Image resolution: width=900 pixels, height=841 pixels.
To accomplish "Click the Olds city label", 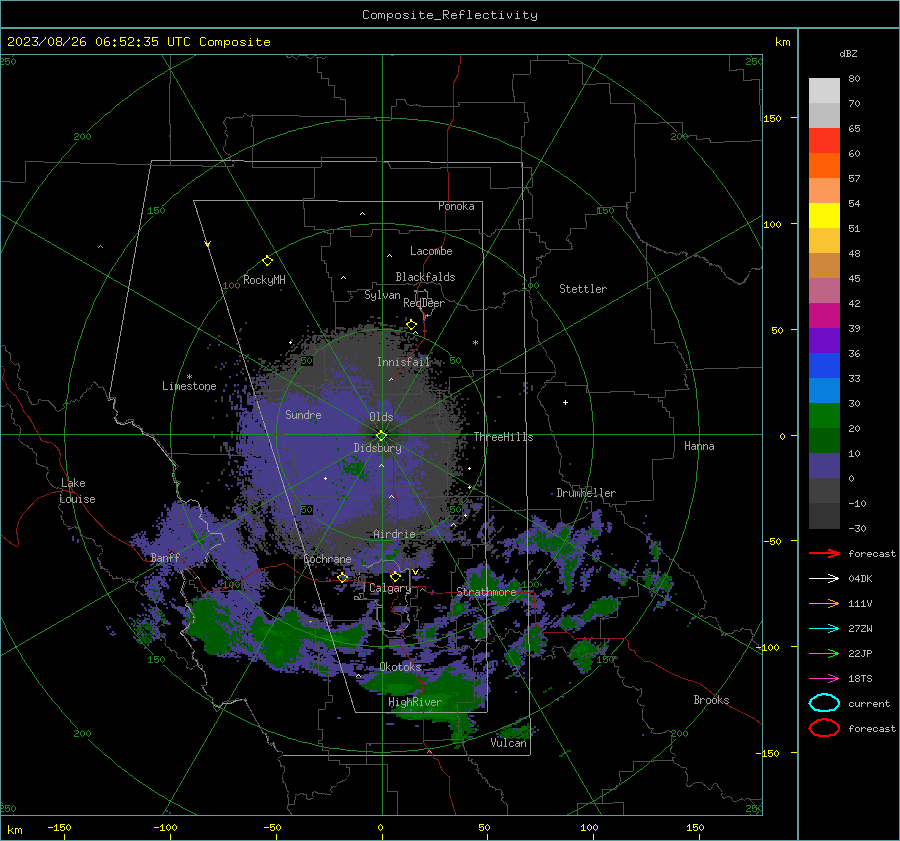I will 381,417.
